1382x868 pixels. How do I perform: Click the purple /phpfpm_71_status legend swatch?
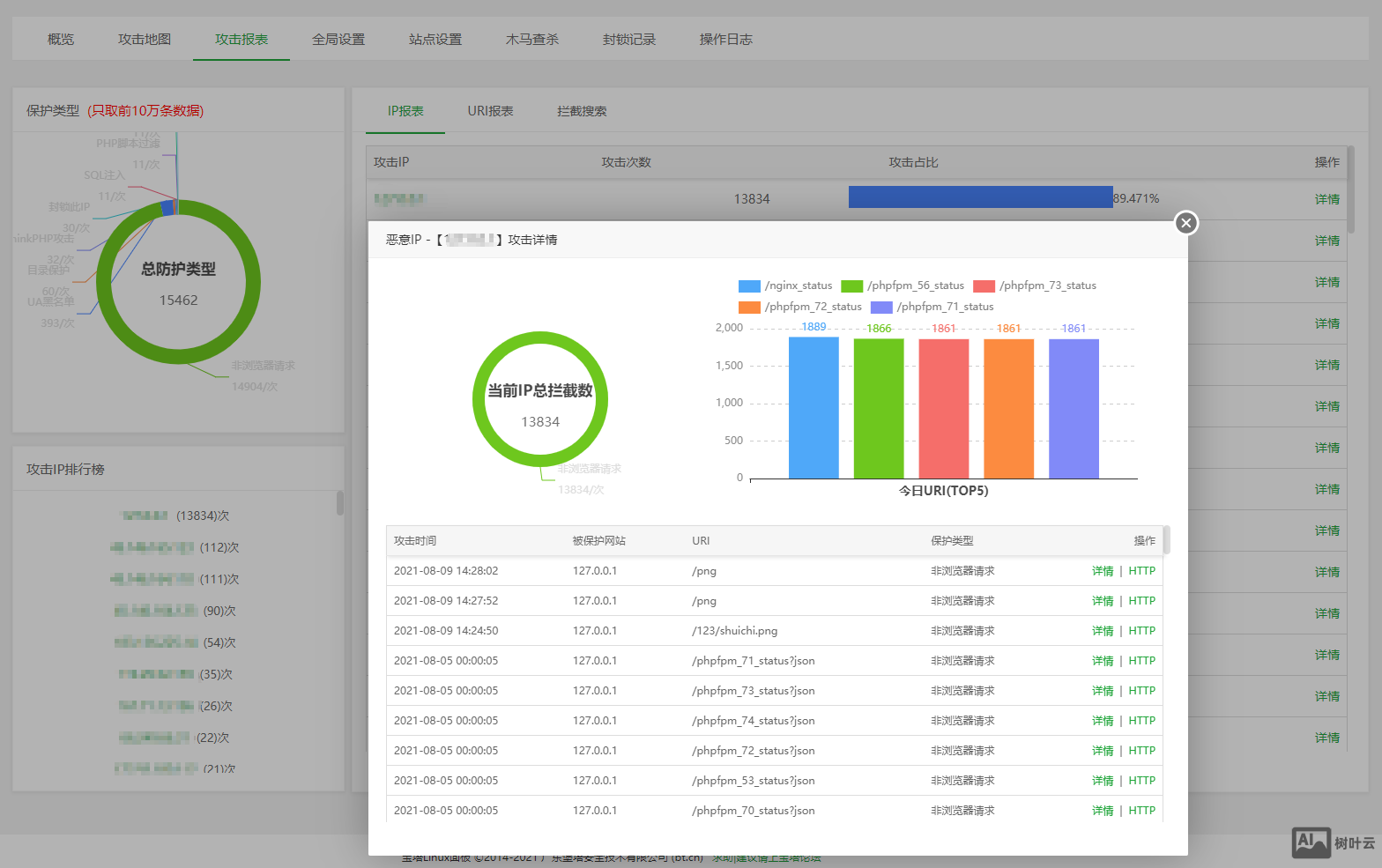coord(881,307)
